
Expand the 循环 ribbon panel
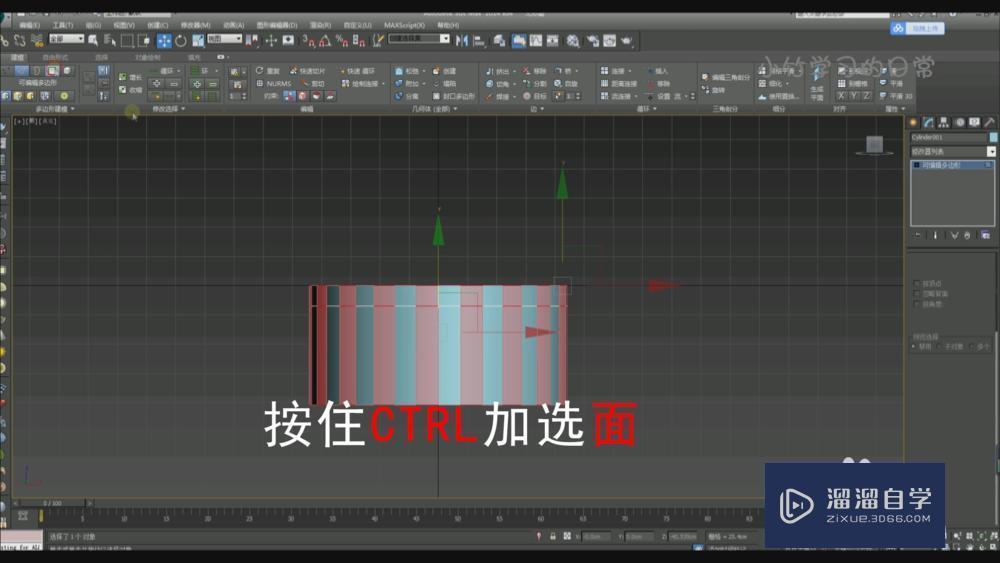pos(646,109)
